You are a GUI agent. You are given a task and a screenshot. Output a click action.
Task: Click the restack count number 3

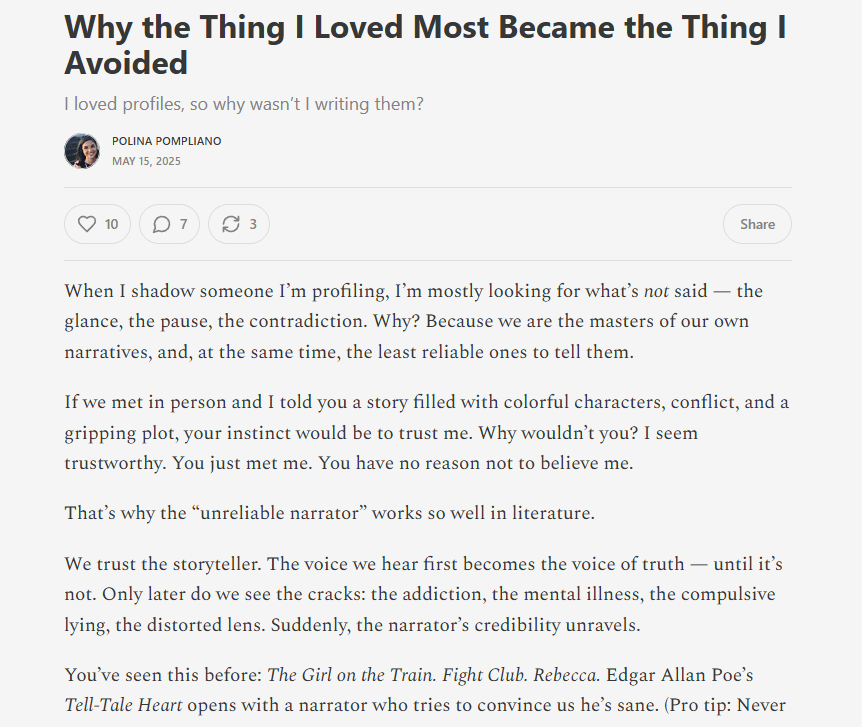[253, 224]
